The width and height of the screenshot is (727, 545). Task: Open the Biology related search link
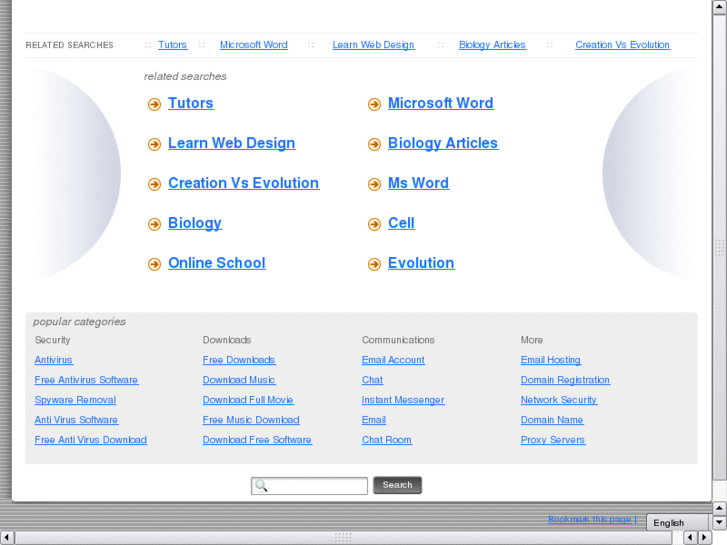pos(195,223)
